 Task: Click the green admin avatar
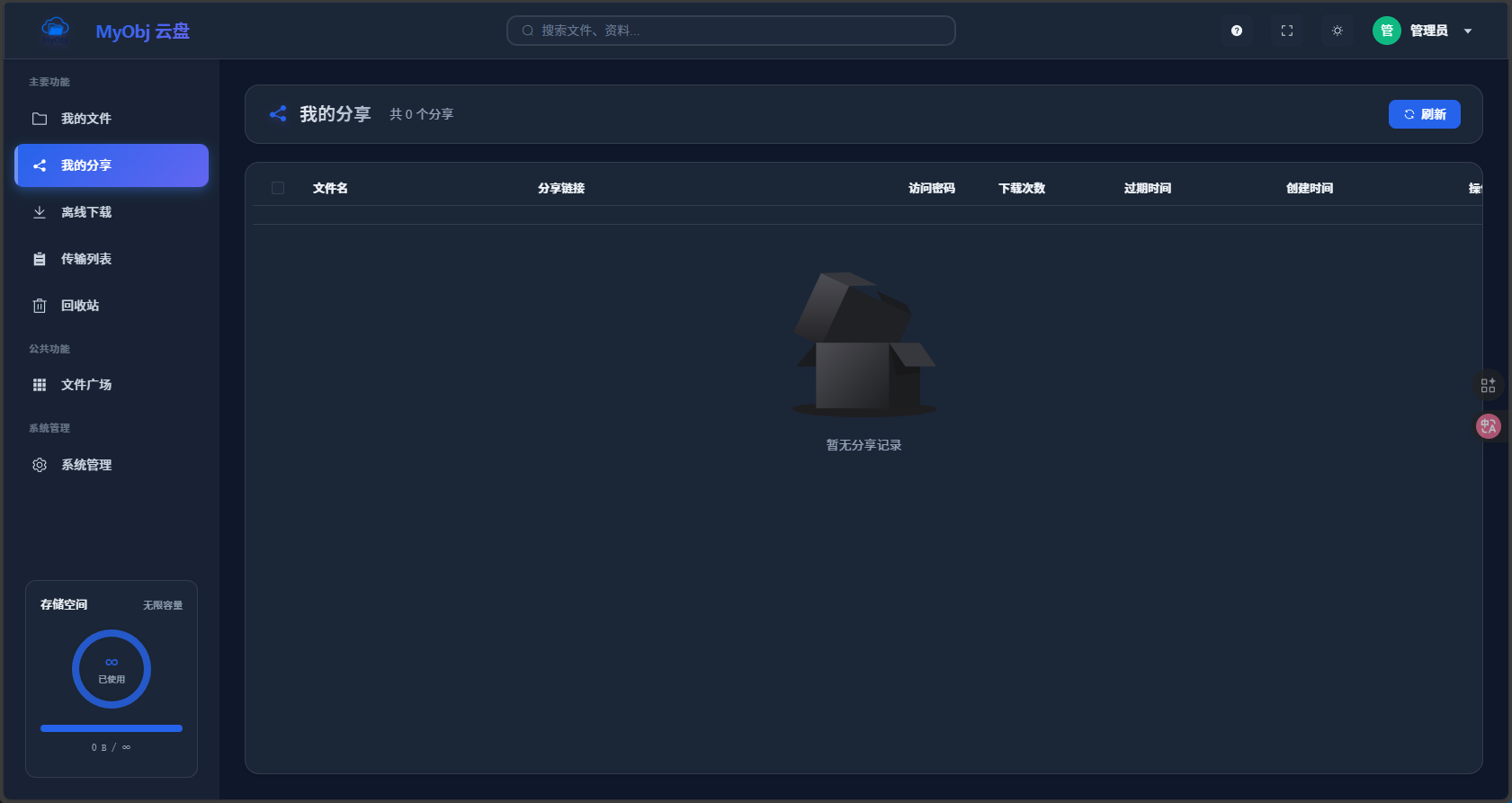[1386, 31]
